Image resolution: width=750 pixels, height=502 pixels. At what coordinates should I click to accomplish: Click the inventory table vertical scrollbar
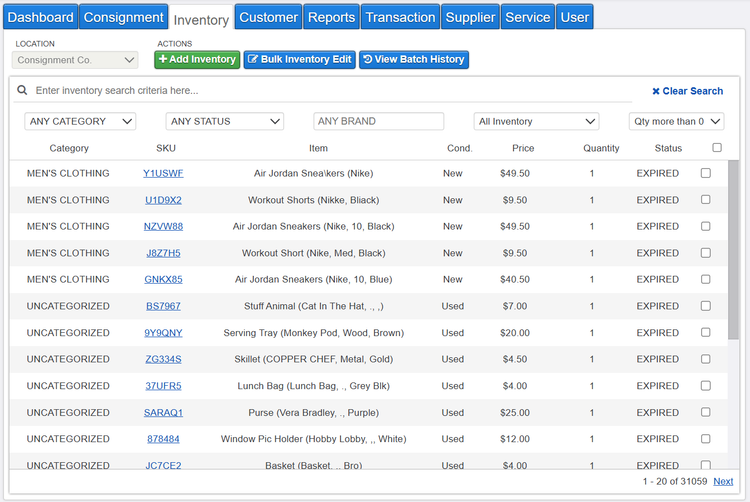(734, 260)
